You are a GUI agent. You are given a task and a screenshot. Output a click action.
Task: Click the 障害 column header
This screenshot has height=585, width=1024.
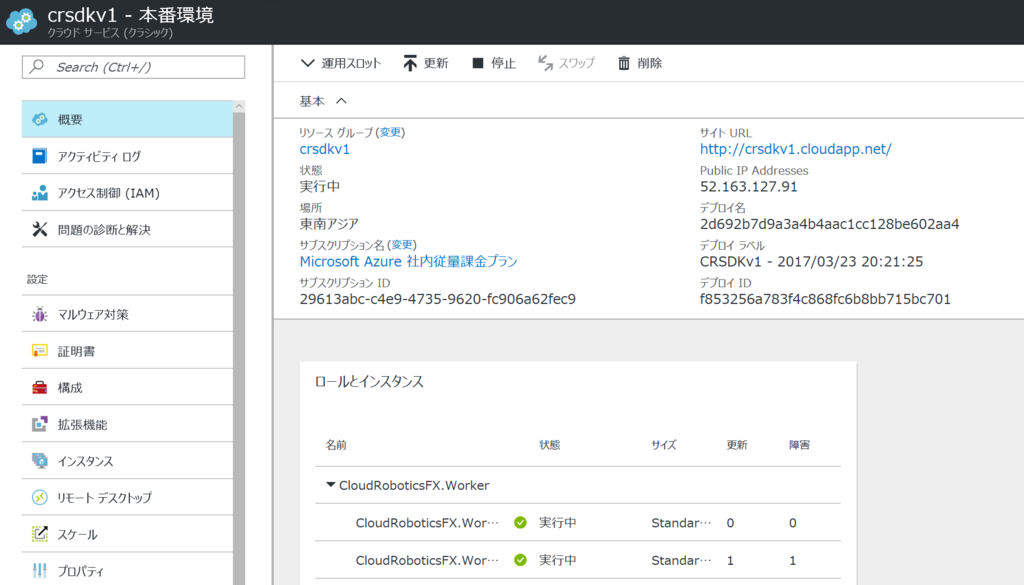799,445
